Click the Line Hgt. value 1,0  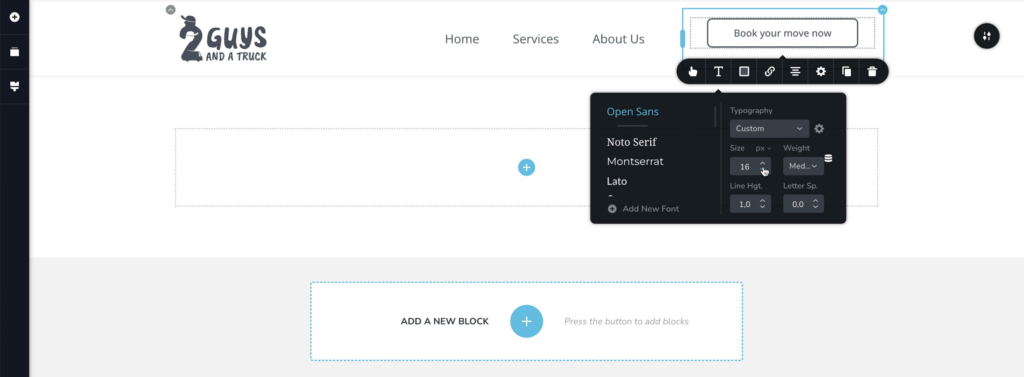[x=744, y=205]
